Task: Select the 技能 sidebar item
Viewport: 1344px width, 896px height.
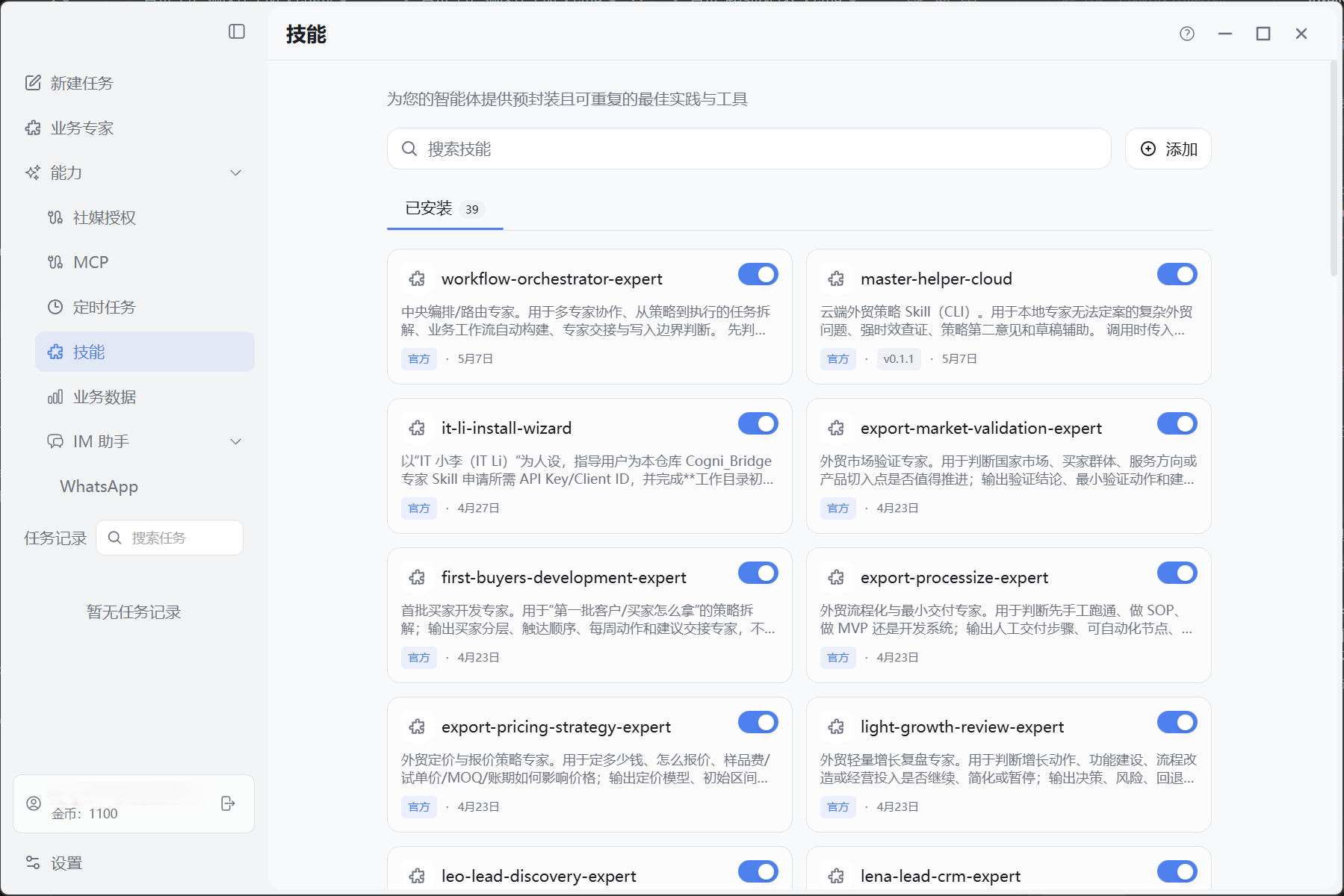Action: click(145, 352)
